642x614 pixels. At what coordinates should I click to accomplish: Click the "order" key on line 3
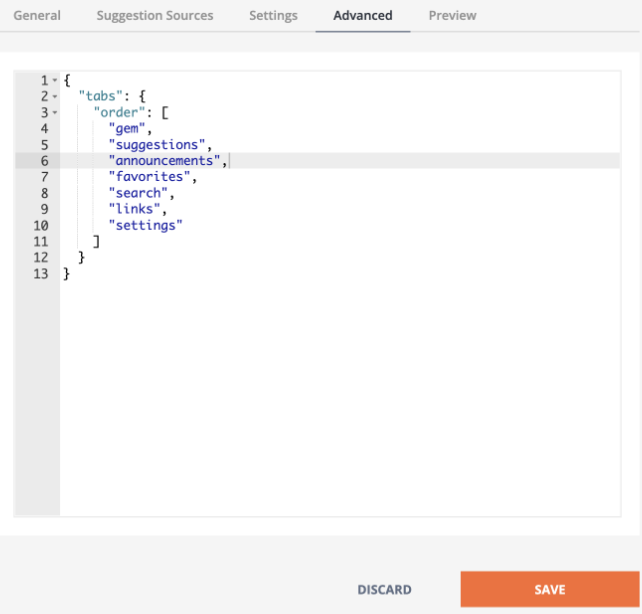pyautogui.click(x=119, y=113)
